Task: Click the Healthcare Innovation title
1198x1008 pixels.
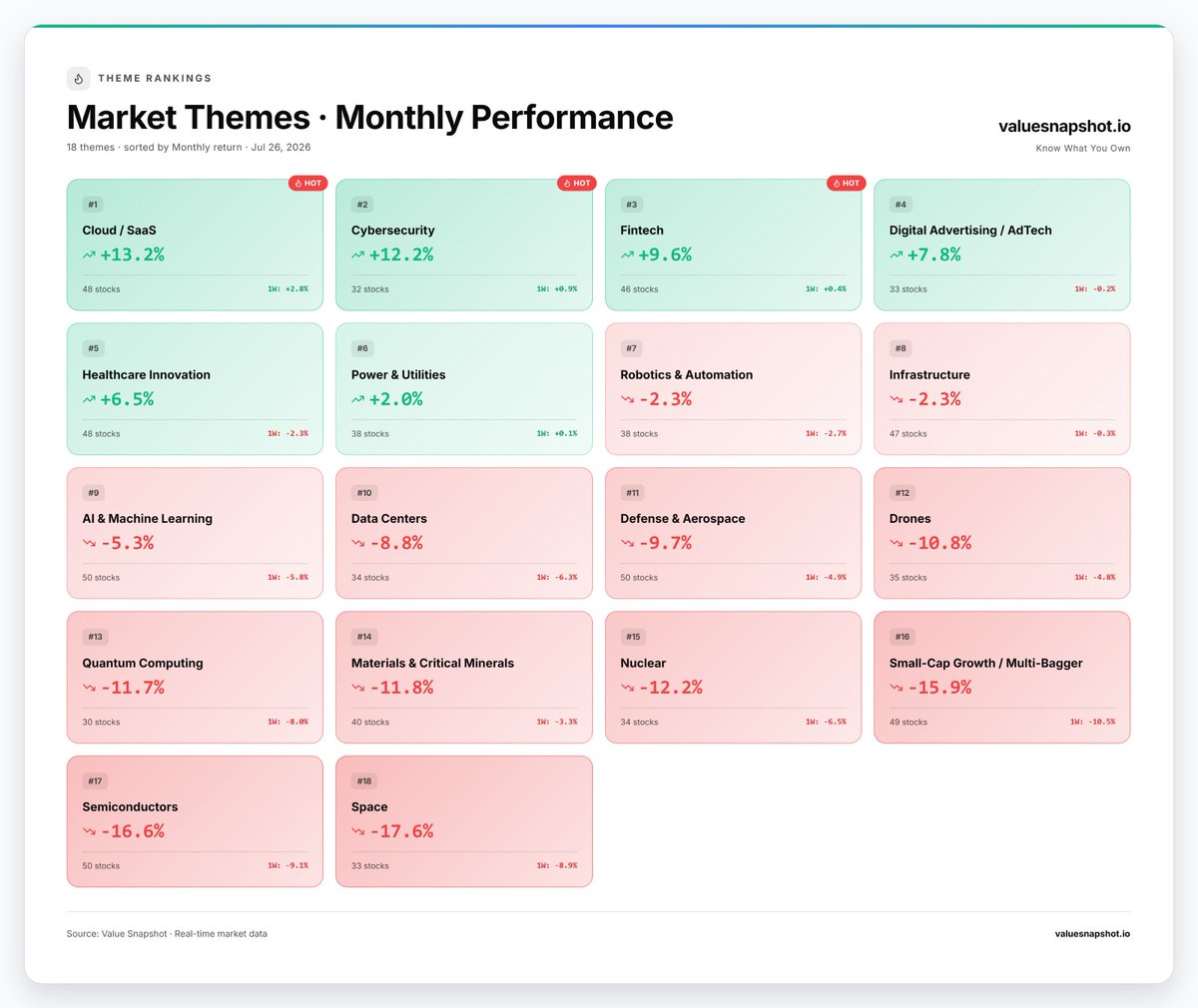Action: [x=146, y=375]
